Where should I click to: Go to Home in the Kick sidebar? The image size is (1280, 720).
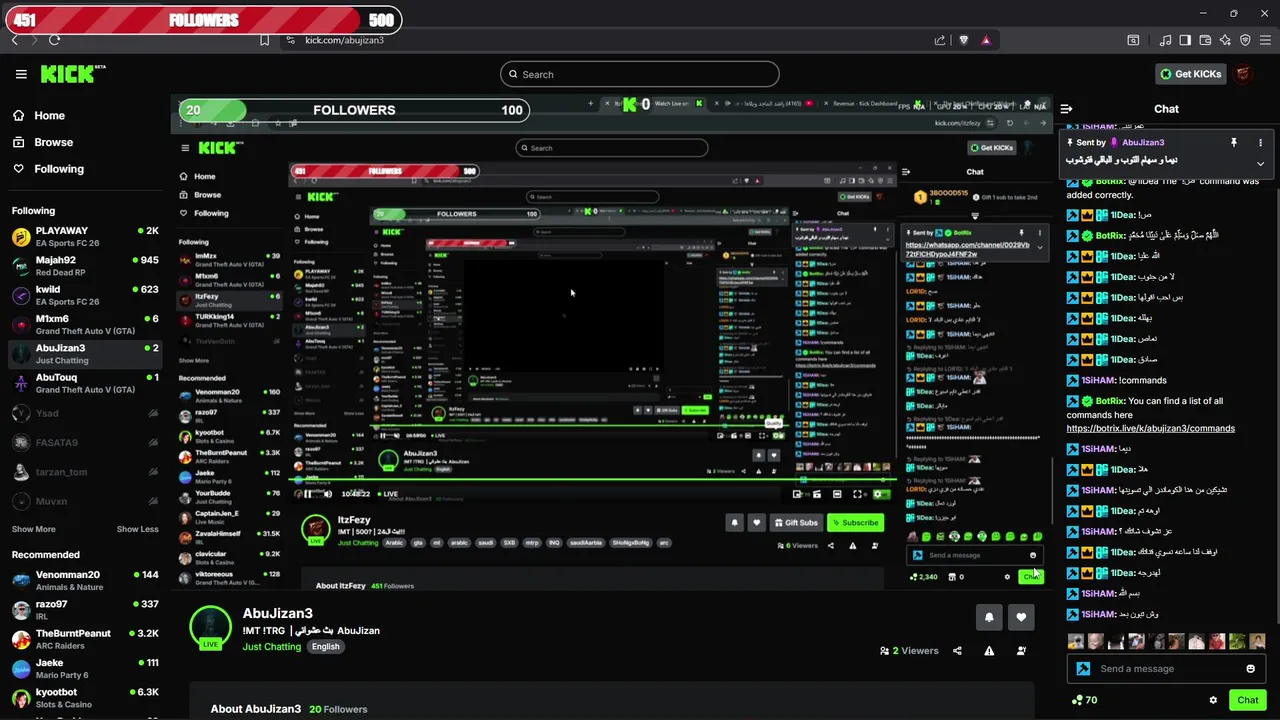(39, 115)
